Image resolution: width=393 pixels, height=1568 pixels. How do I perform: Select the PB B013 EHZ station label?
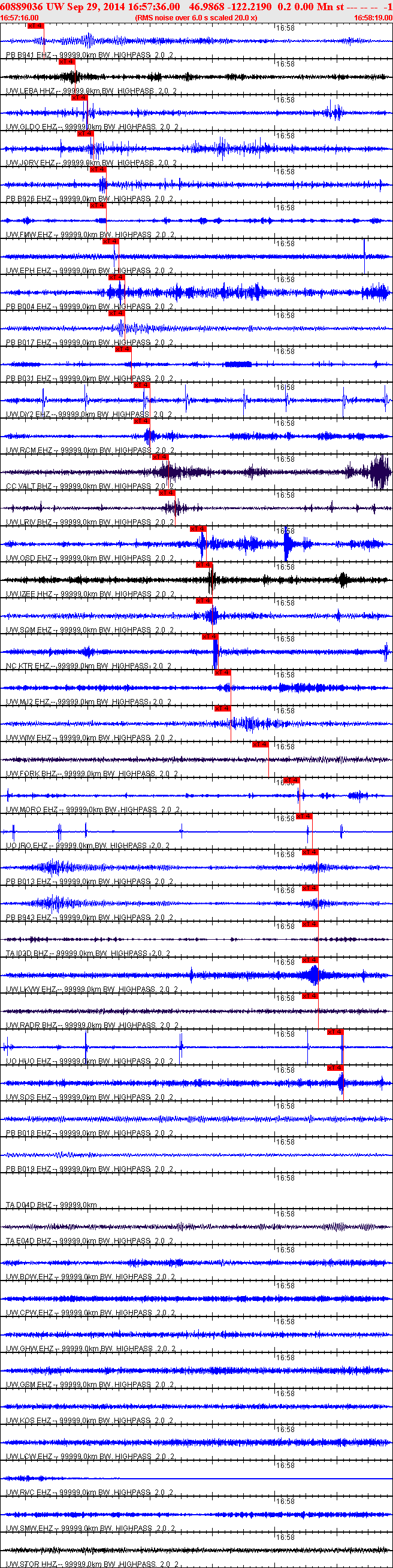[x=90, y=881]
